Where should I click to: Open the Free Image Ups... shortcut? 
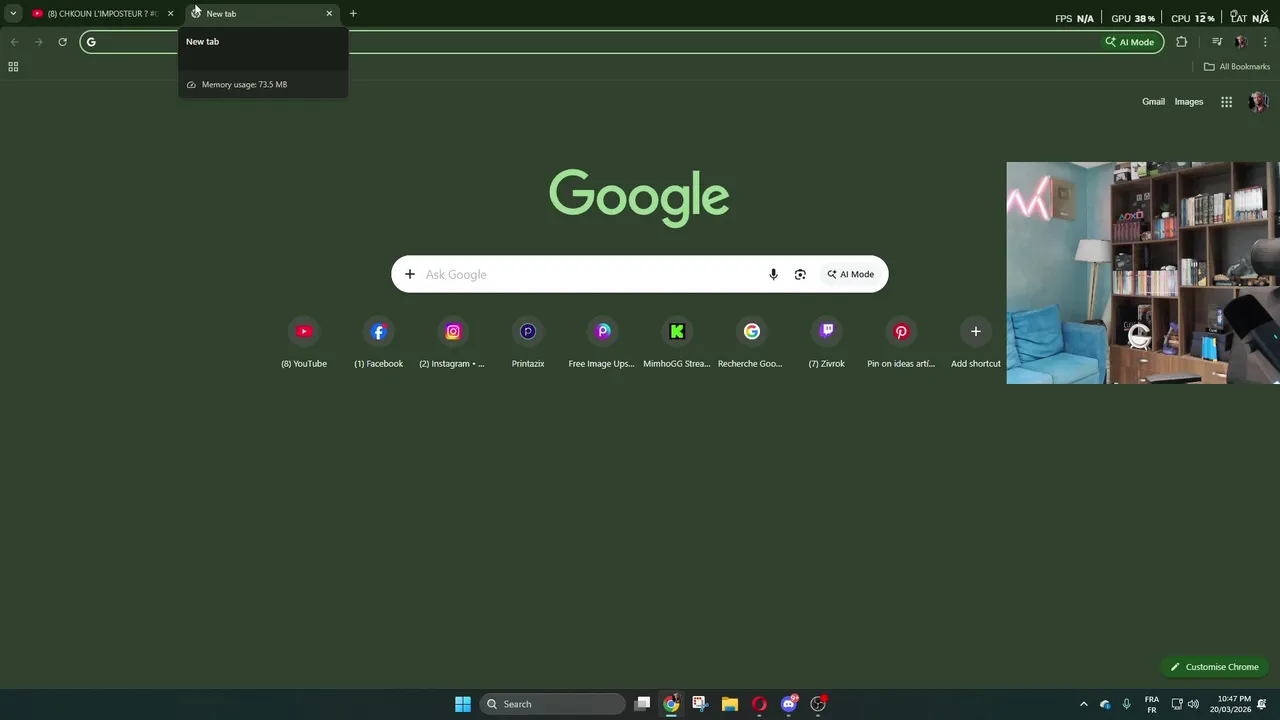coord(602,343)
